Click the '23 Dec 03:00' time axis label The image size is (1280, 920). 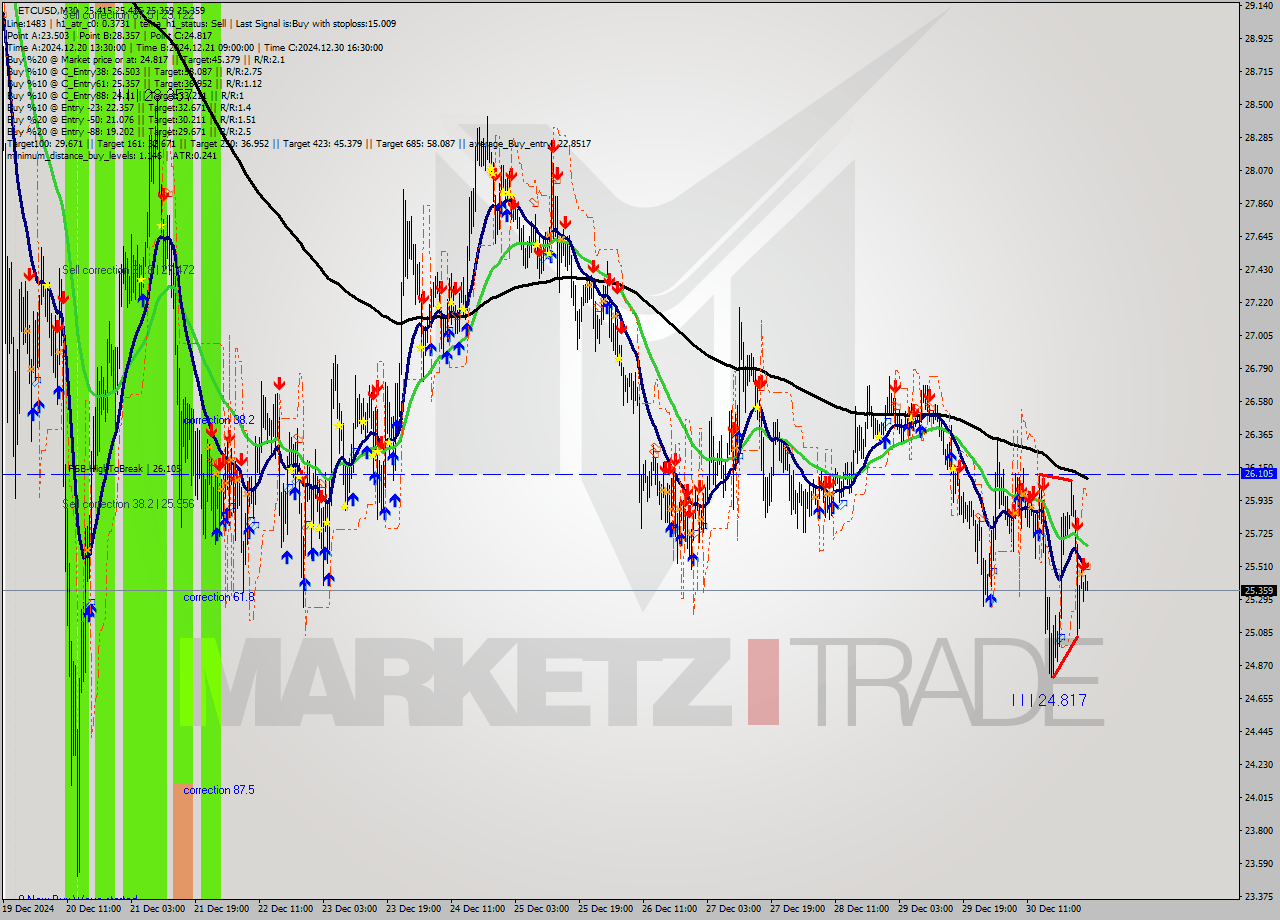(350, 909)
